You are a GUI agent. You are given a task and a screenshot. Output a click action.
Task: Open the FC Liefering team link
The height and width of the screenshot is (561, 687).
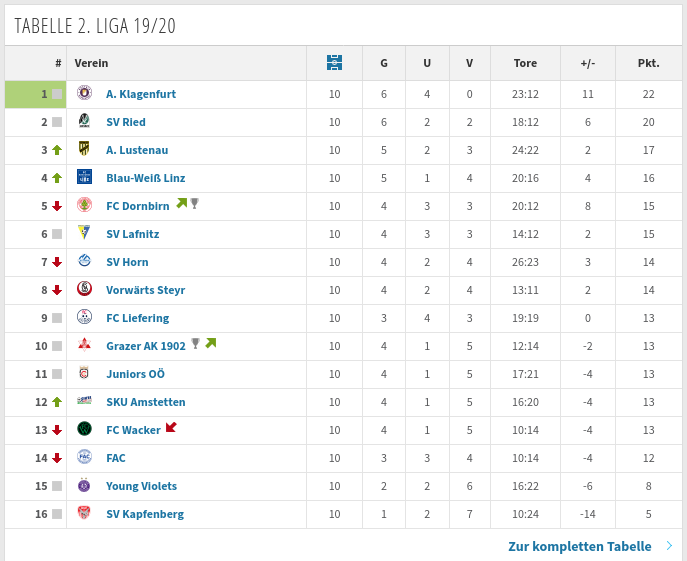click(x=138, y=318)
